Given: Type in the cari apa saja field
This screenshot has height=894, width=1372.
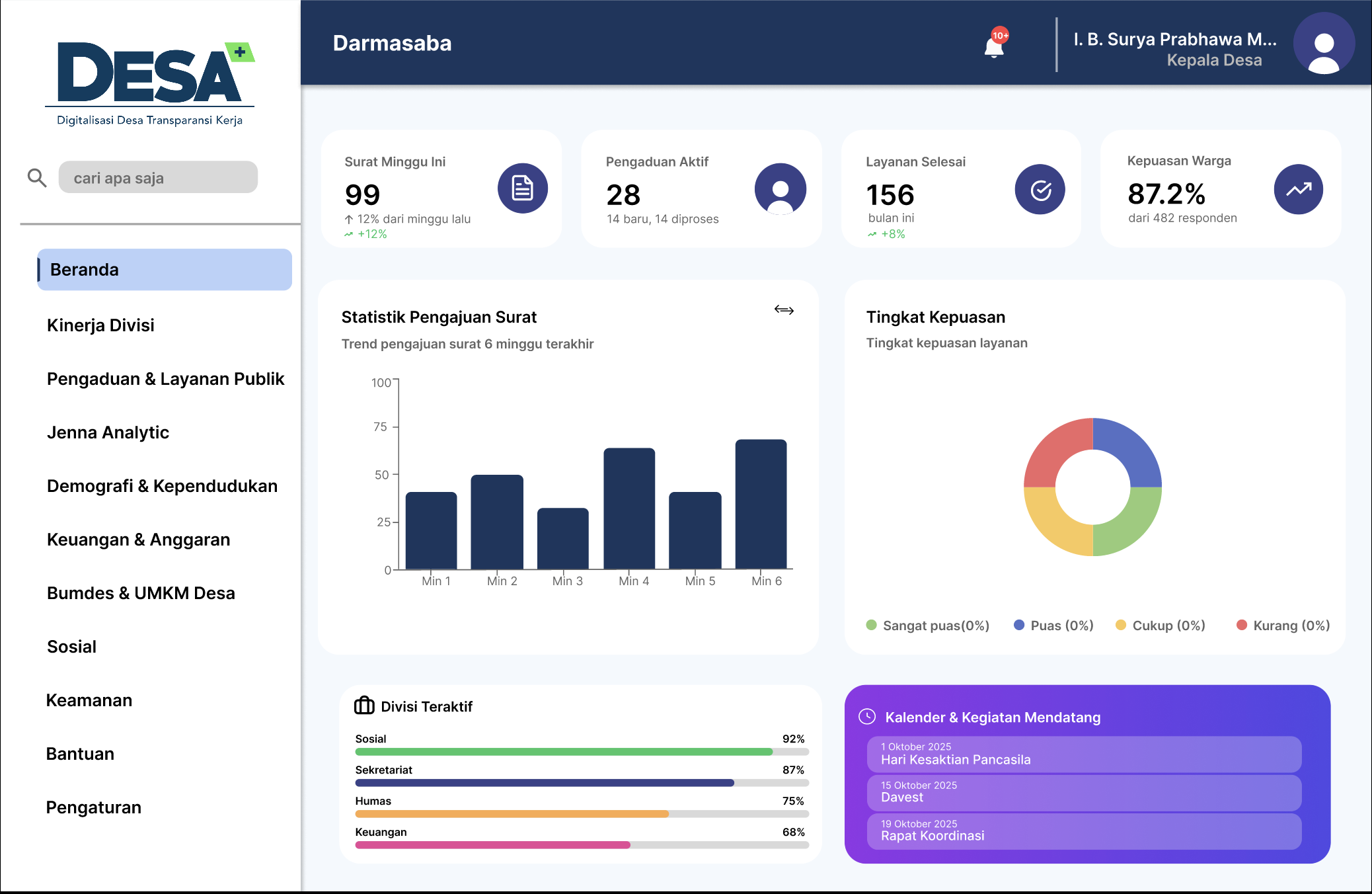Looking at the screenshot, I should point(158,178).
